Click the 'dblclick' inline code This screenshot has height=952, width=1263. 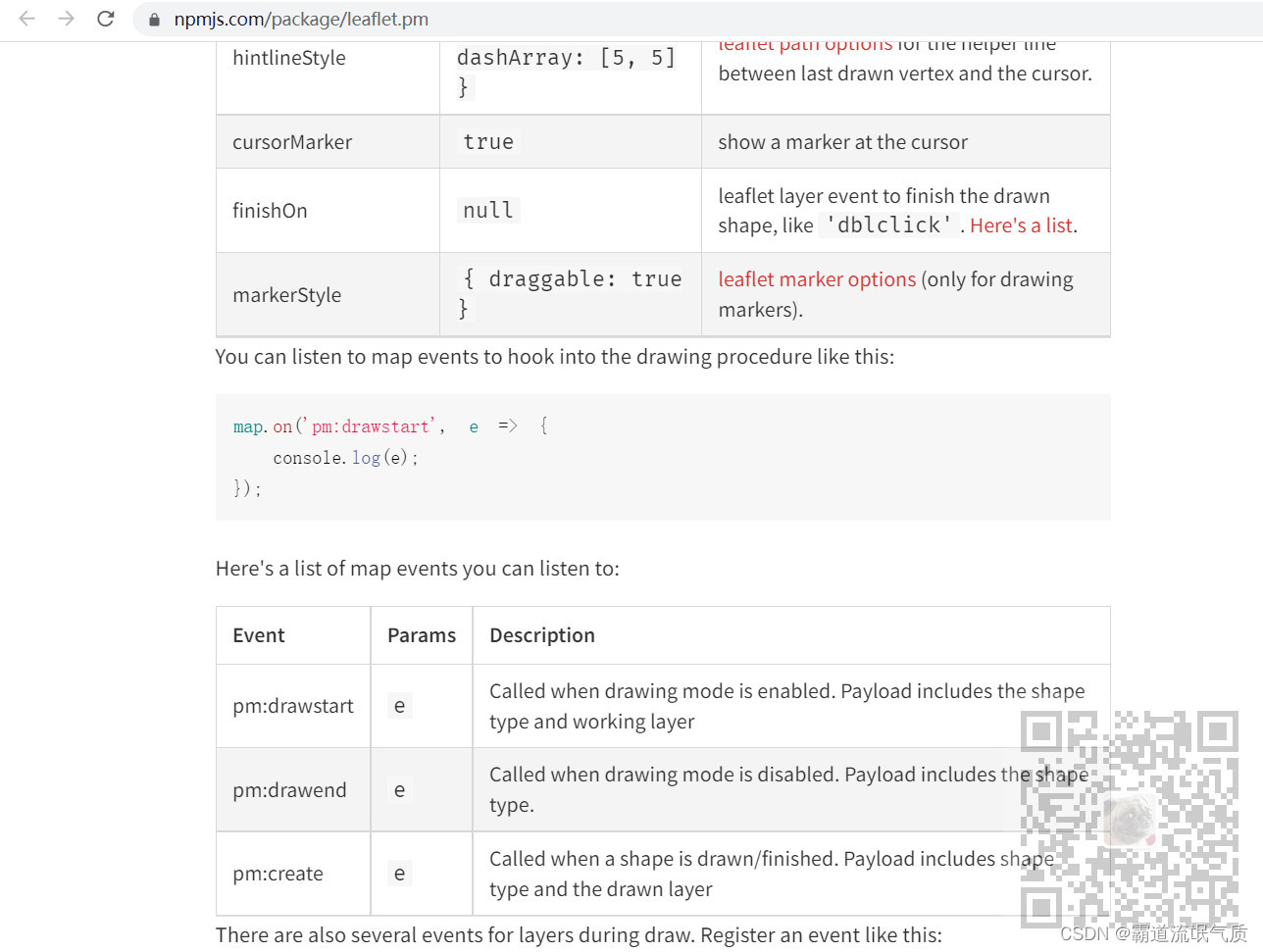coord(889,225)
